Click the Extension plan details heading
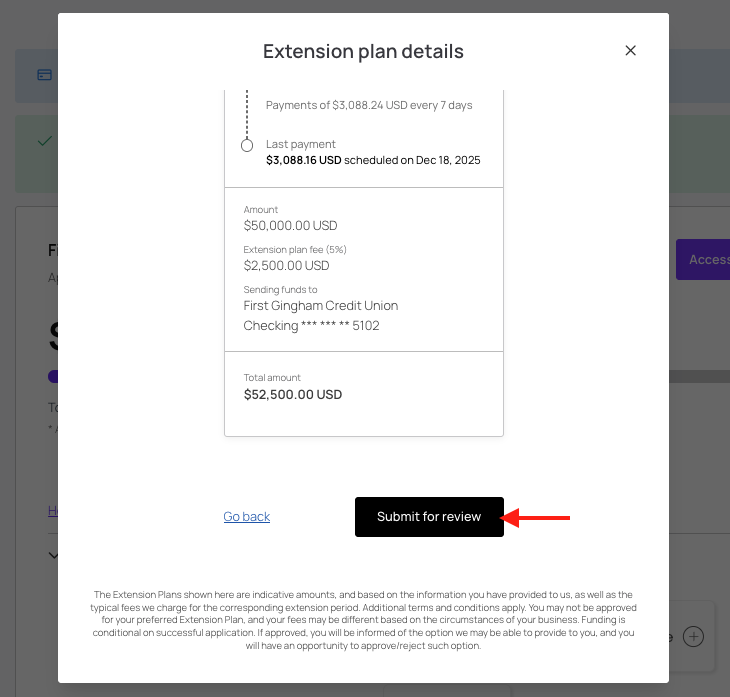The image size is (730, 697). tap(363, 51)
